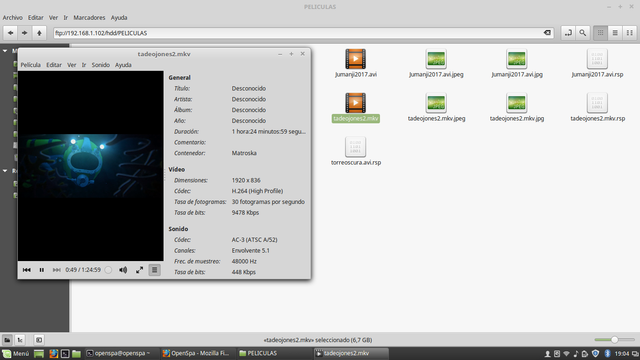640x360 pixels.
Task: Enter fullscreen in the video player
Action: click(x=140, y=270)
